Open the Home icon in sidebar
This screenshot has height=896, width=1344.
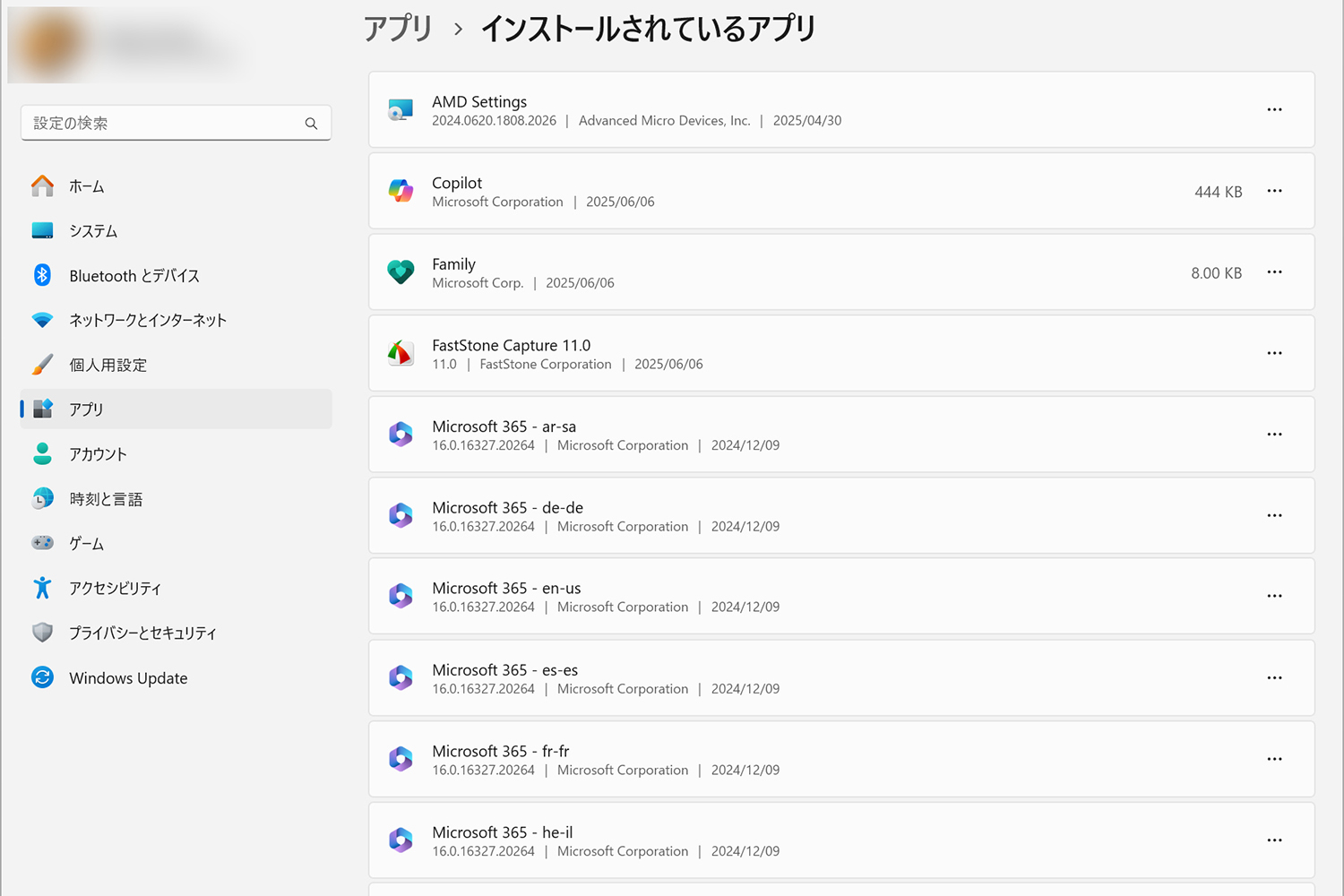[42, 186]
